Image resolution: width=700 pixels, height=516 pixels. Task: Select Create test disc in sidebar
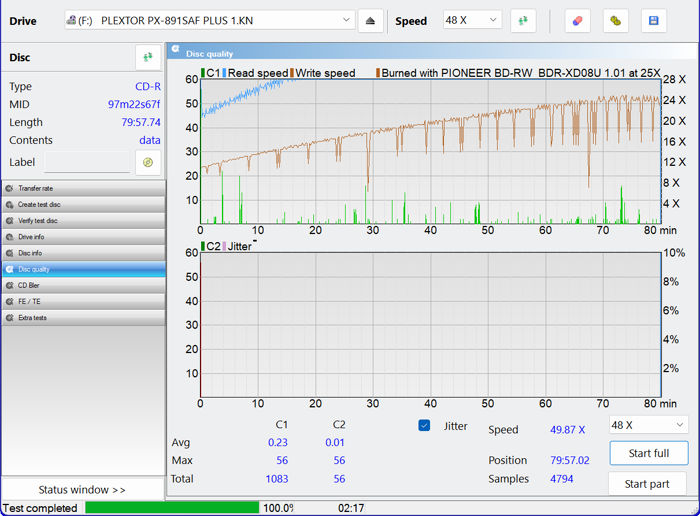tap(83, 204)
